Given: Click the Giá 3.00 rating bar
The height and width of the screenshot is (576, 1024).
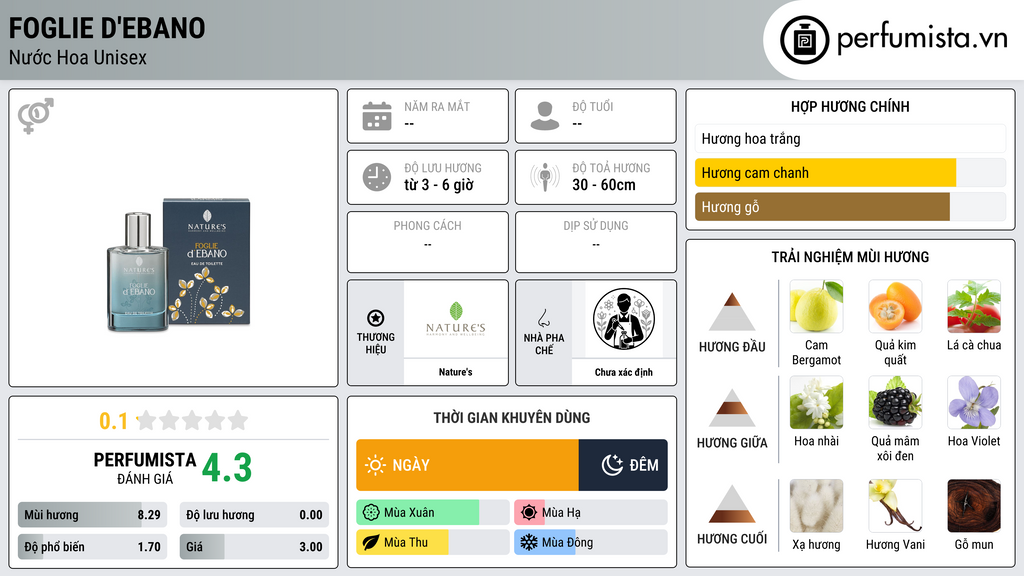Looking at the screenshot, I should click(x=254, y=547).
